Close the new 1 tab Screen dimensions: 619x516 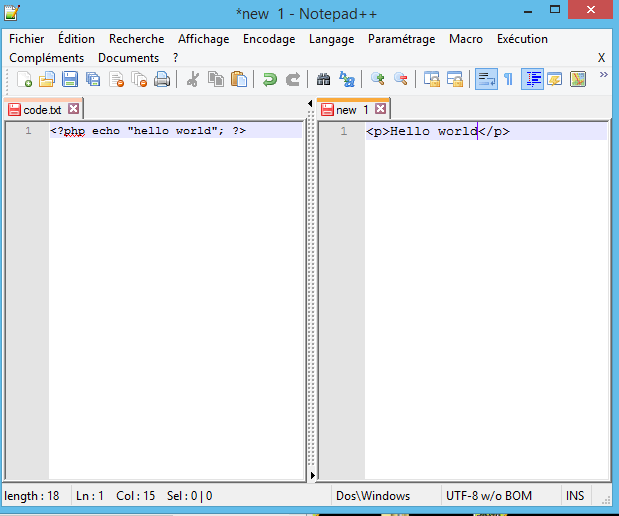pos(381,110)
